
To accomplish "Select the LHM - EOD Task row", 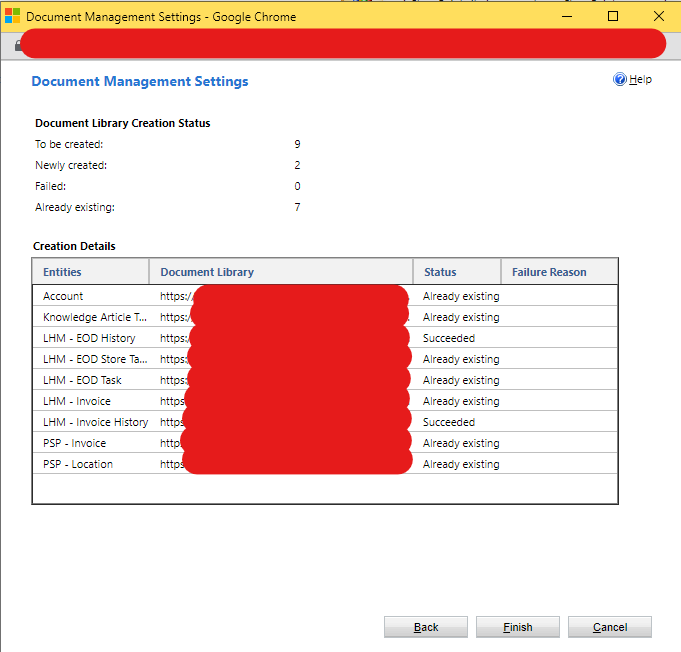I will 82,380.
